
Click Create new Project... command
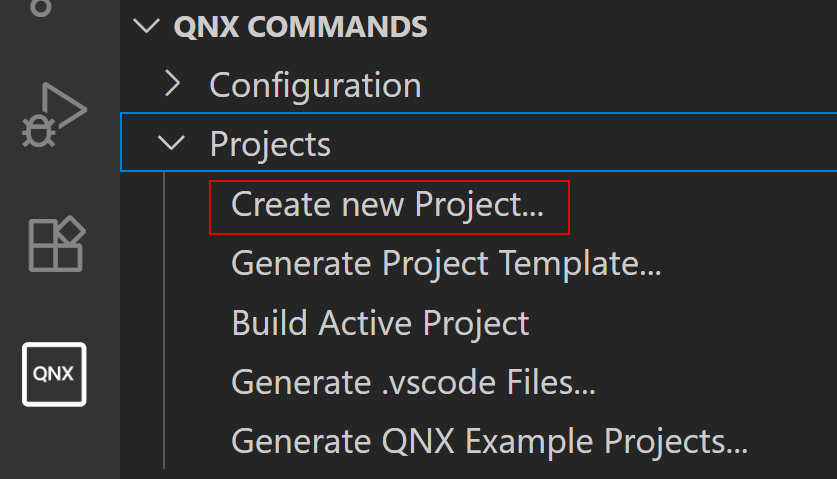coord(387,205)
